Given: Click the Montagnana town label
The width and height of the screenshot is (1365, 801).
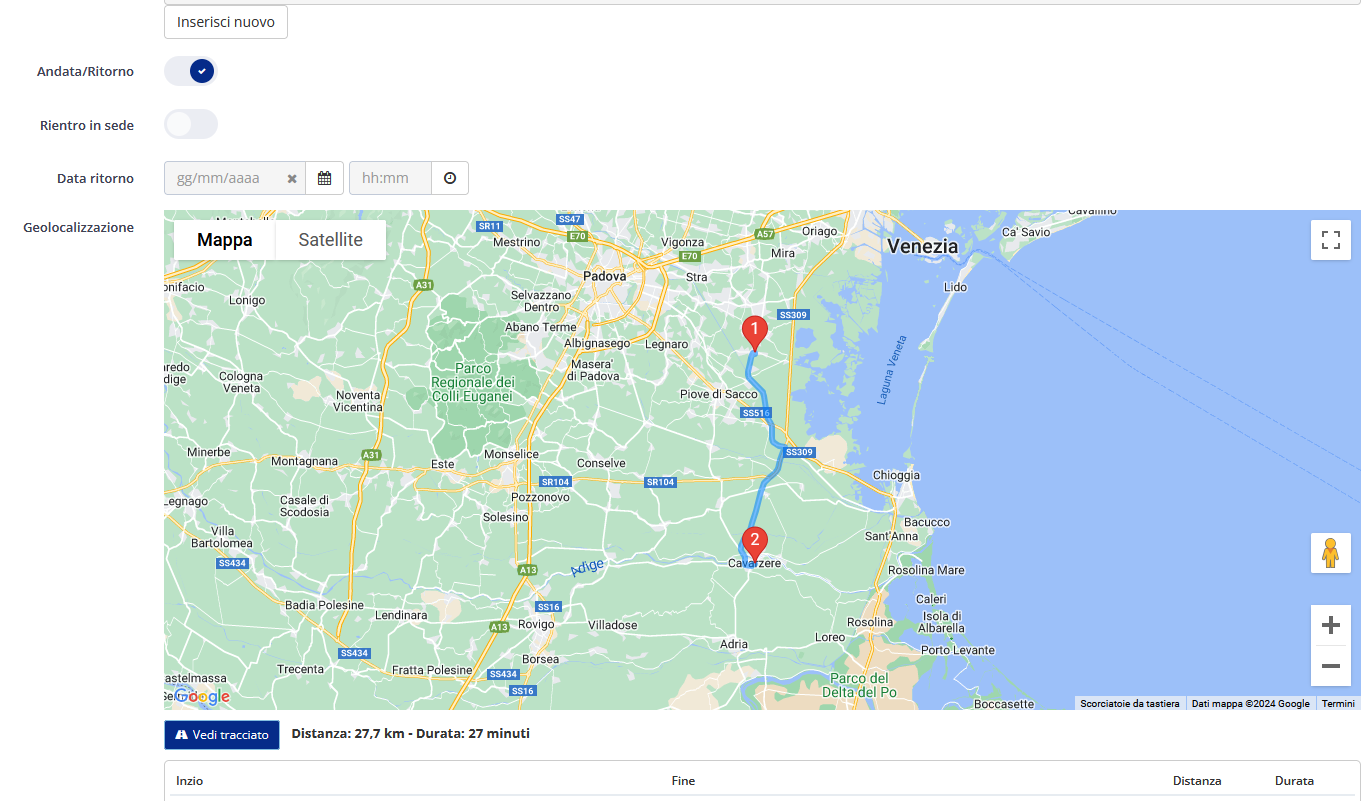Looking at the screenshot, I should pos(305,461).
